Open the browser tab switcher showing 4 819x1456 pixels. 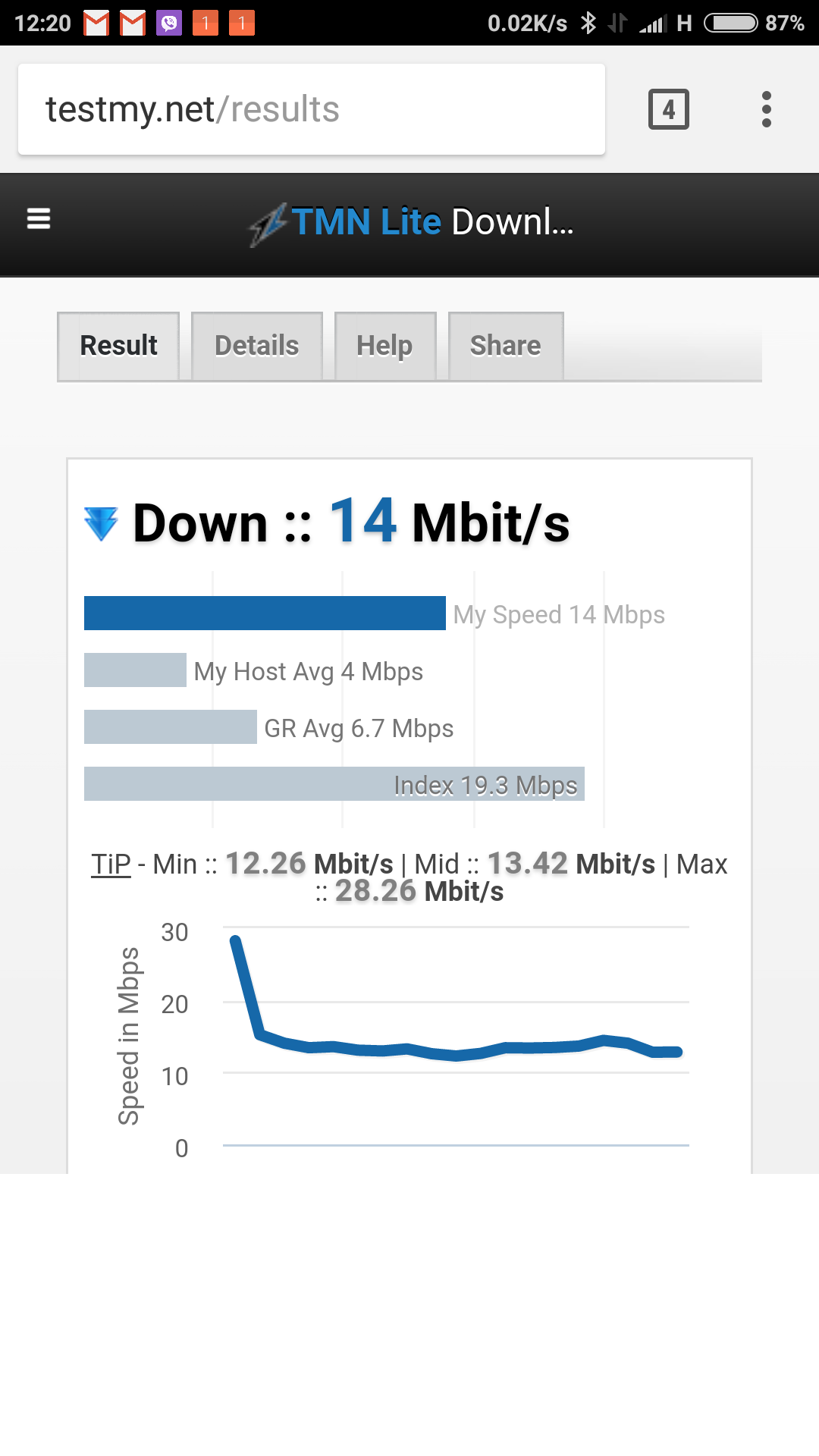click(x=668, y=109)
